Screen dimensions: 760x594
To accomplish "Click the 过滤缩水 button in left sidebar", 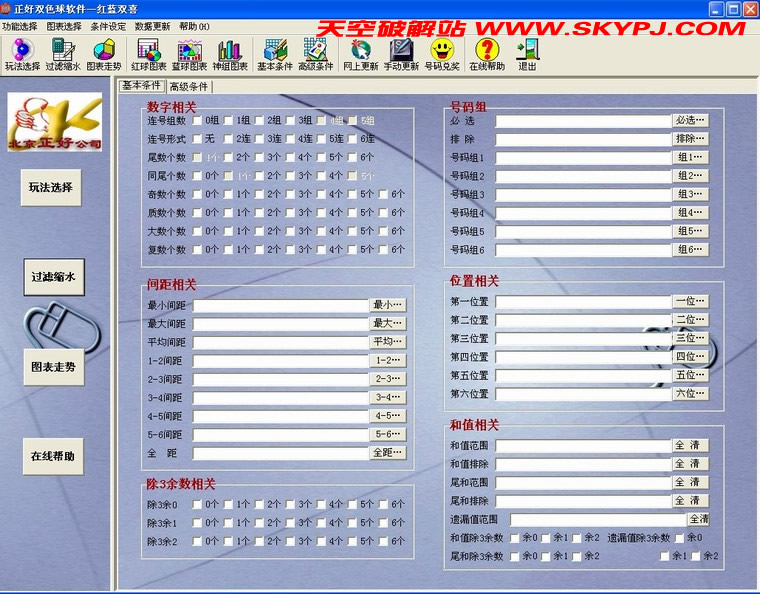I will pyautogui.click(x=54, y=277).
